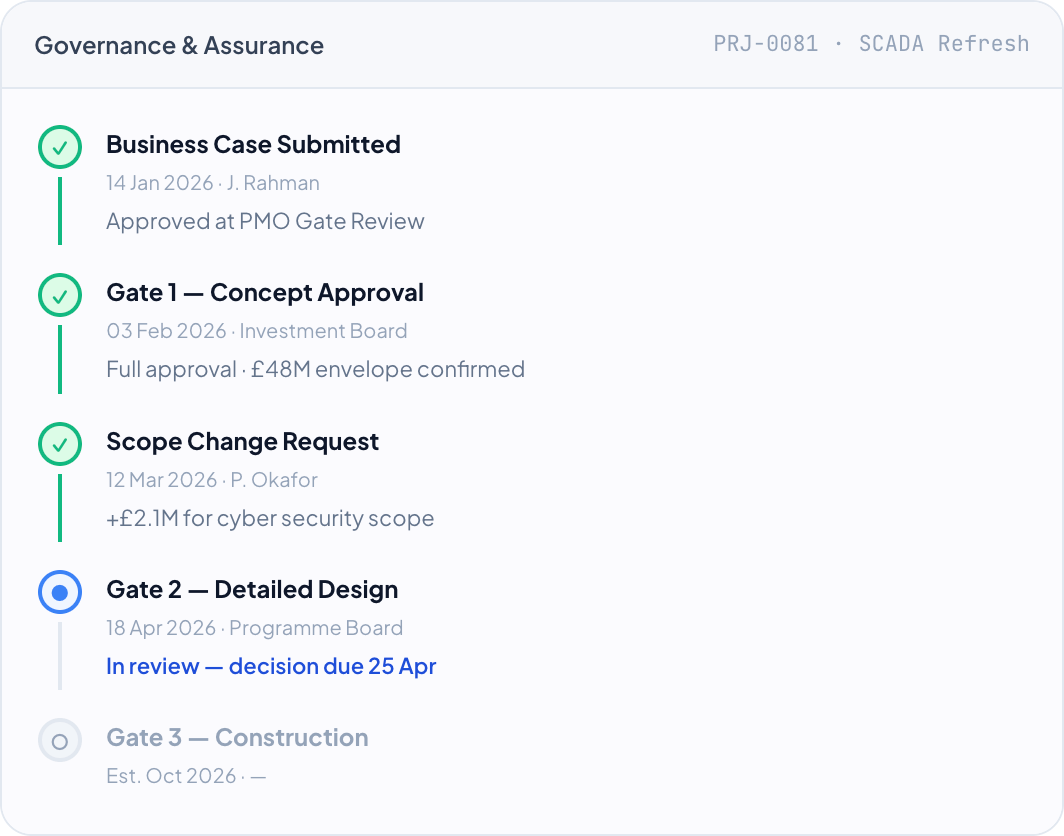The height and width of the screenshot is (836, 1064).
Task: Click the green check icon for Gate 1 Concept Approval
Action: pos(60,295)
